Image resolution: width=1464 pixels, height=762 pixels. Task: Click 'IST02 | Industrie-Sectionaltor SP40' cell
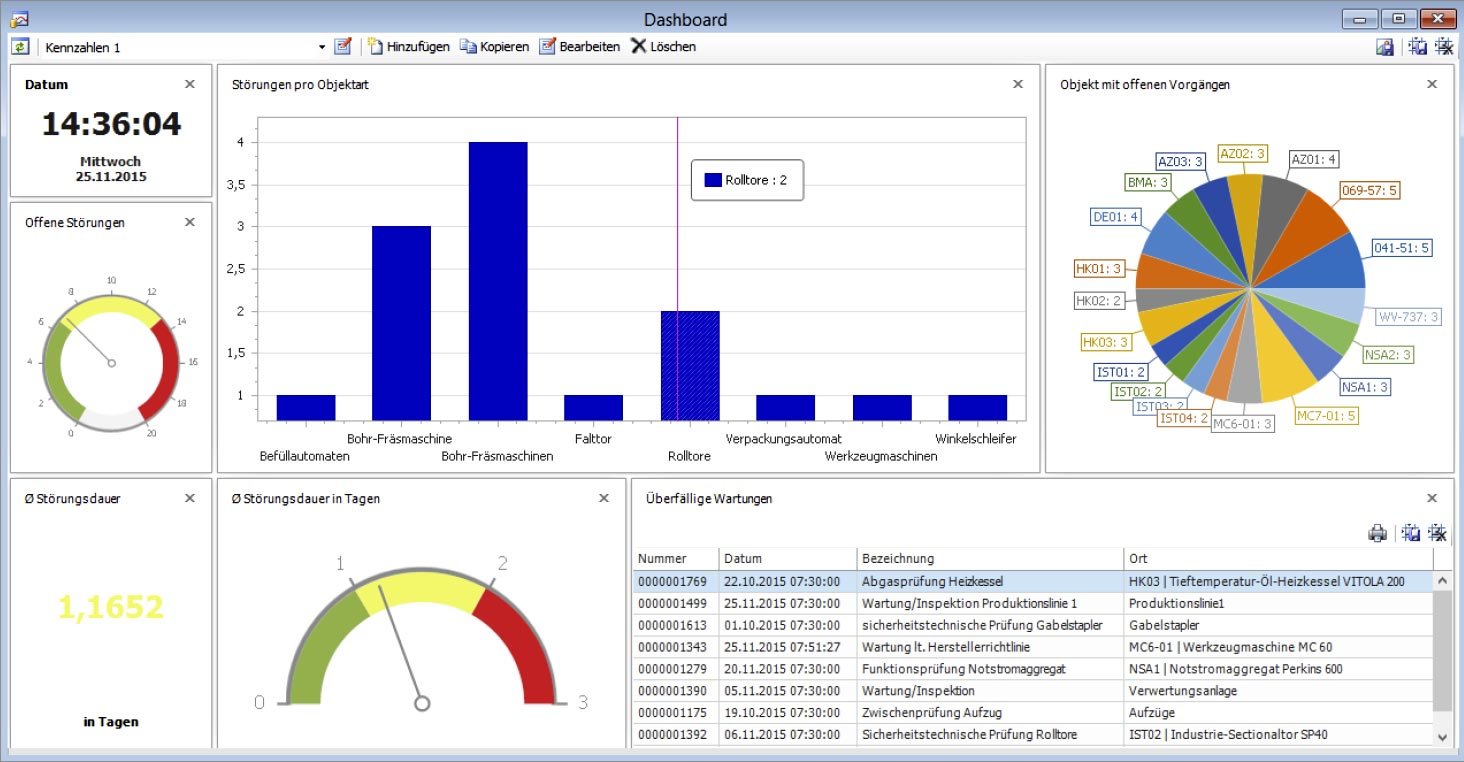[1278, 735]
